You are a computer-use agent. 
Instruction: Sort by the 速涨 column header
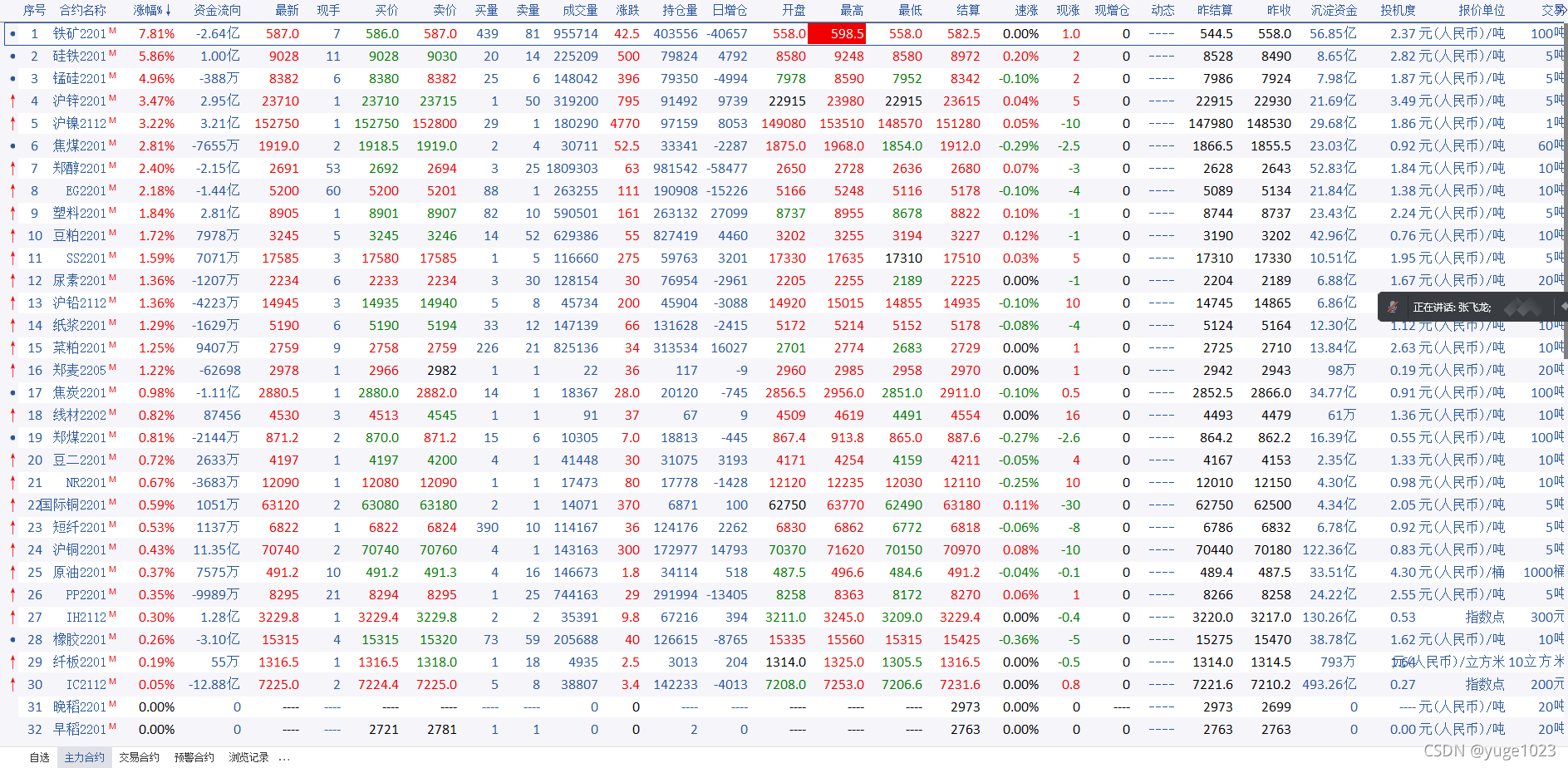tap(1026, 10)
